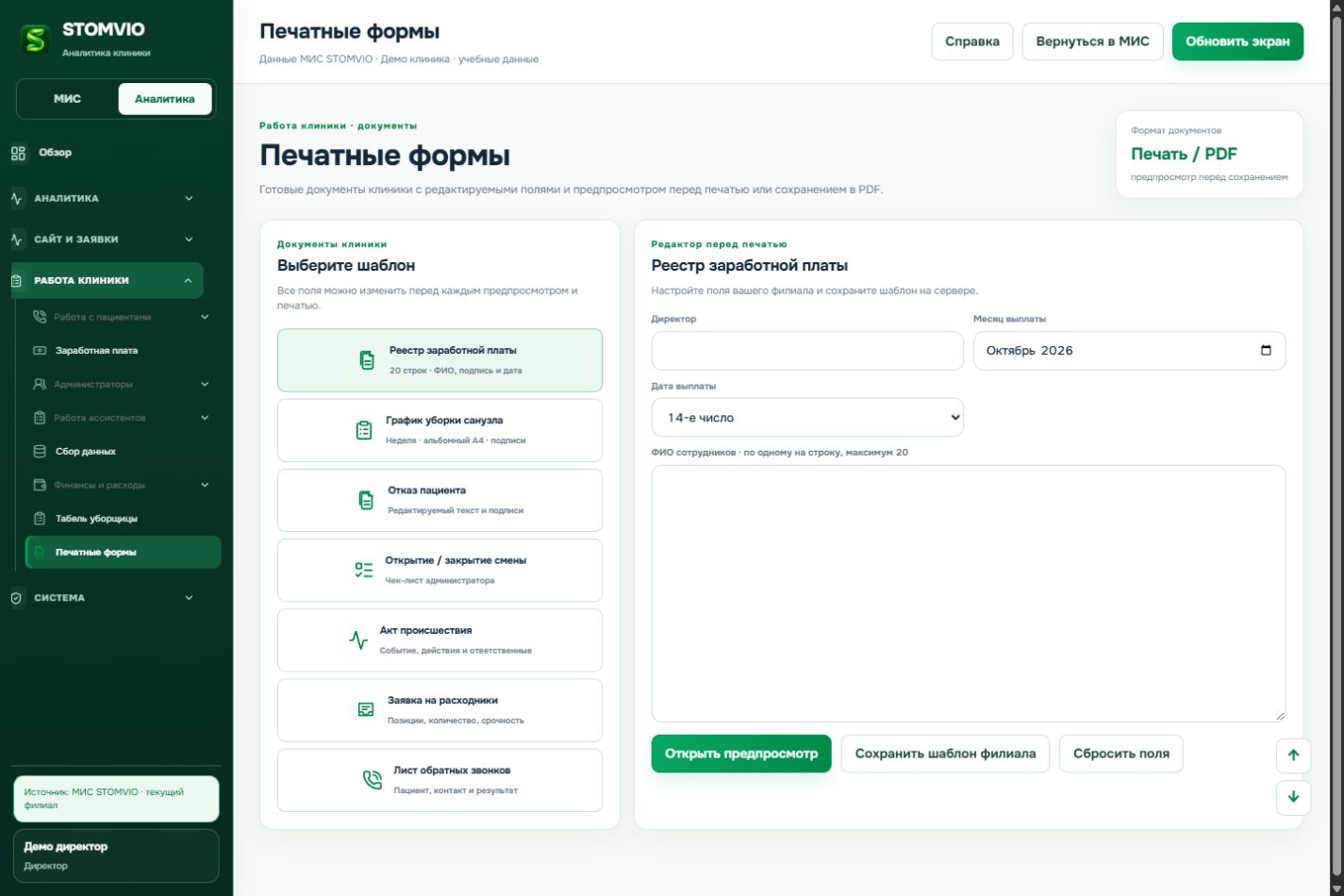Click Вернуться в МИС button
Image resolution: width=1344 pixels, height=896 pixels.
coord(1093,41)
